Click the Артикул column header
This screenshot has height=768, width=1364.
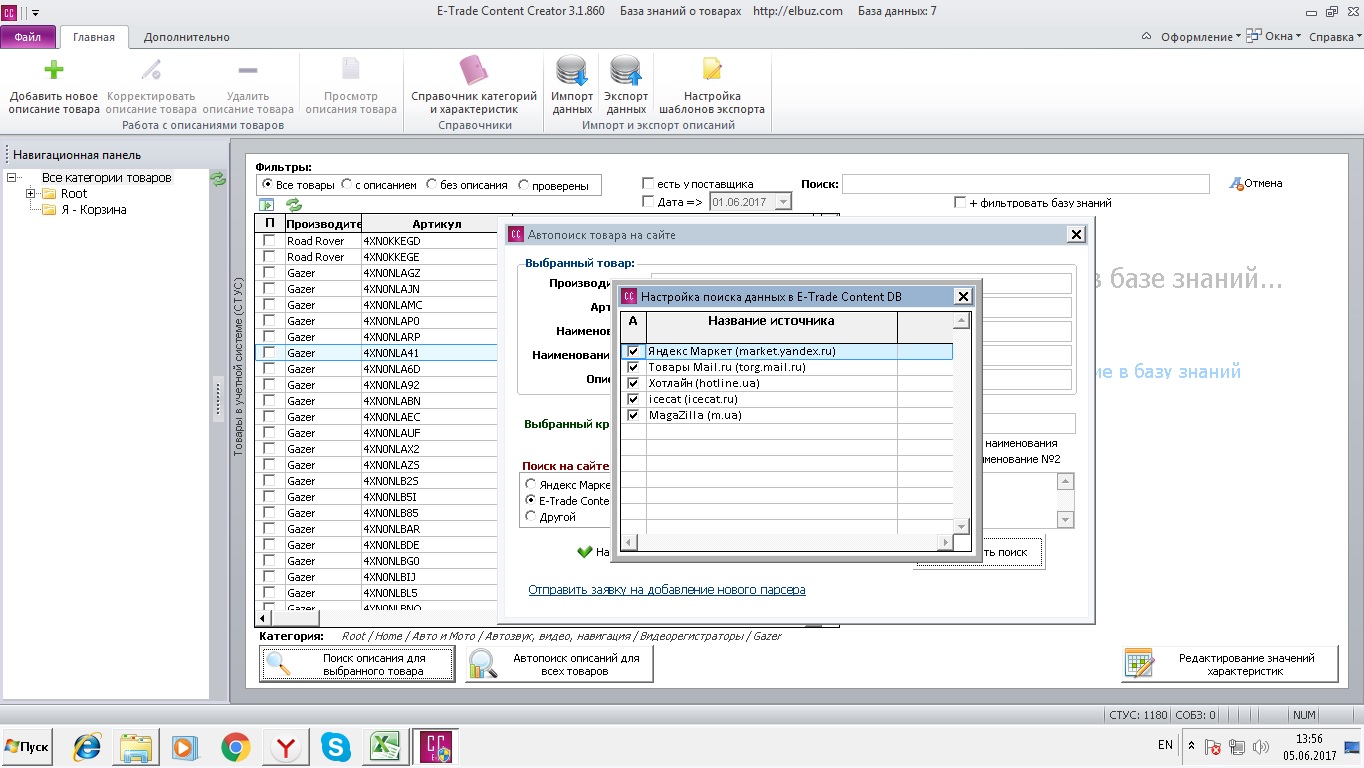coord(437,224)
